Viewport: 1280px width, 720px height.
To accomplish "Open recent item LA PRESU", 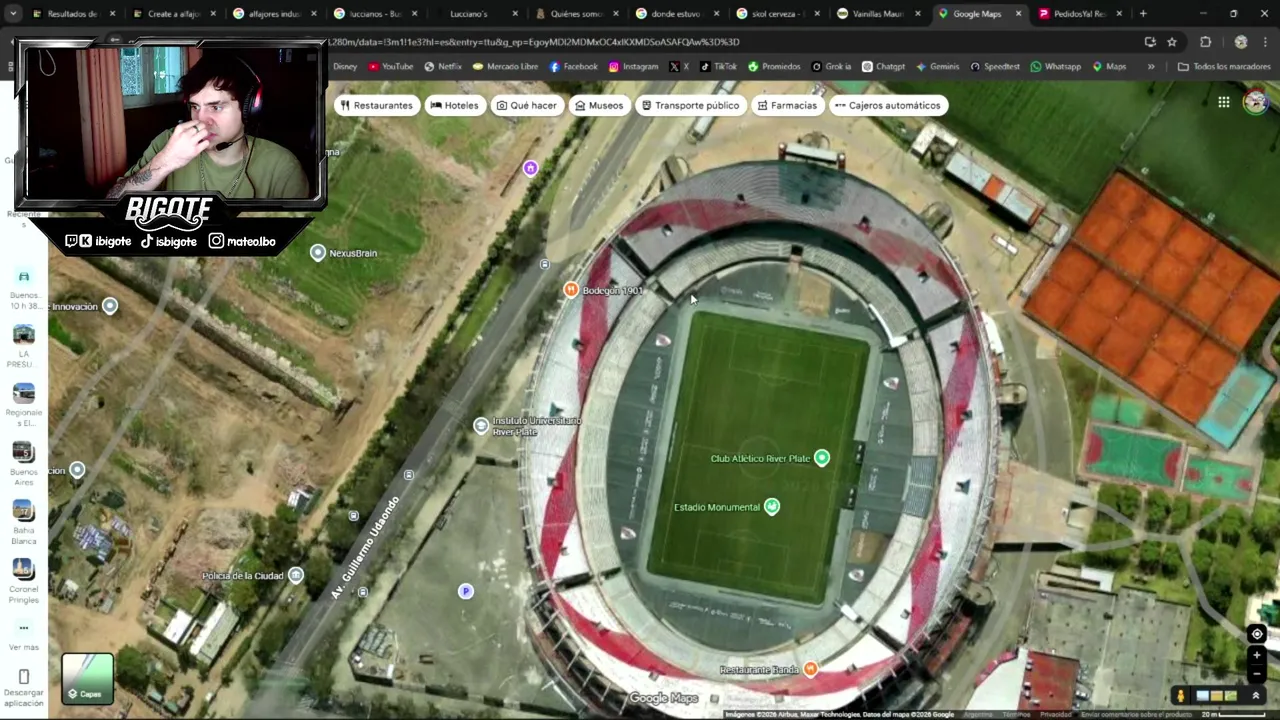I will click(x=23, y=345).
